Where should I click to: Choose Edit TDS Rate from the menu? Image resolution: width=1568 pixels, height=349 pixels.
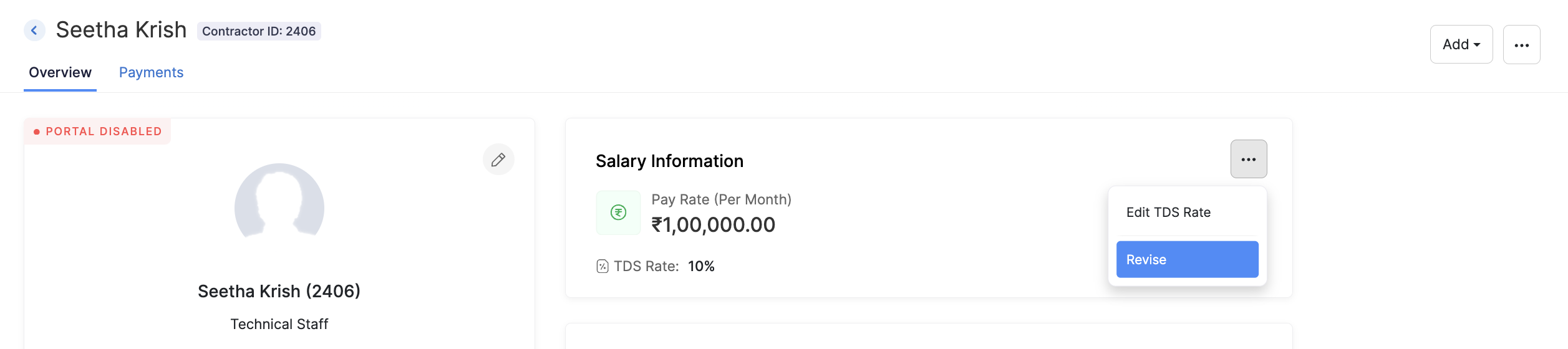click(1168, 213)
